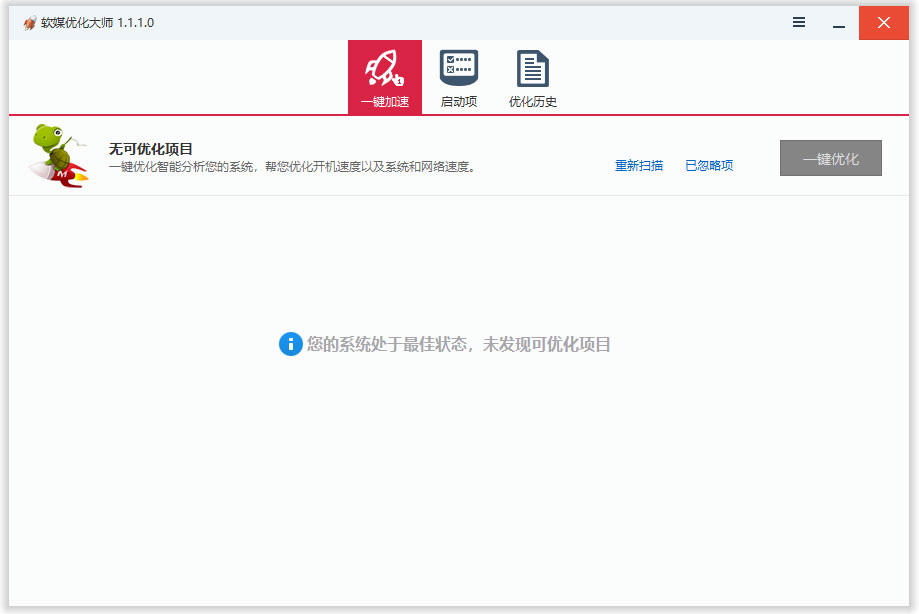Close the 软媒优化大师 window
This screenshot has width=919, height=614.
point(884,21)
